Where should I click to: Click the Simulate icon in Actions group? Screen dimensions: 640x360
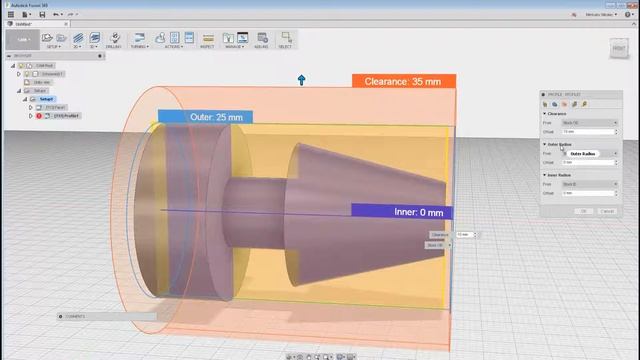(x=160, y=38)
